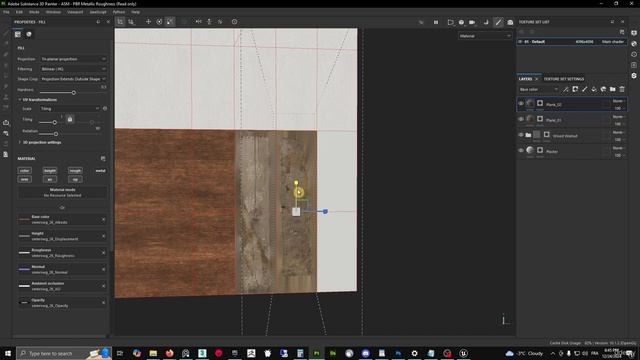This screenshot has width=640, height=360.
Task: Open the Scale Tiling dropdown
Action: (x=70, y=109)
